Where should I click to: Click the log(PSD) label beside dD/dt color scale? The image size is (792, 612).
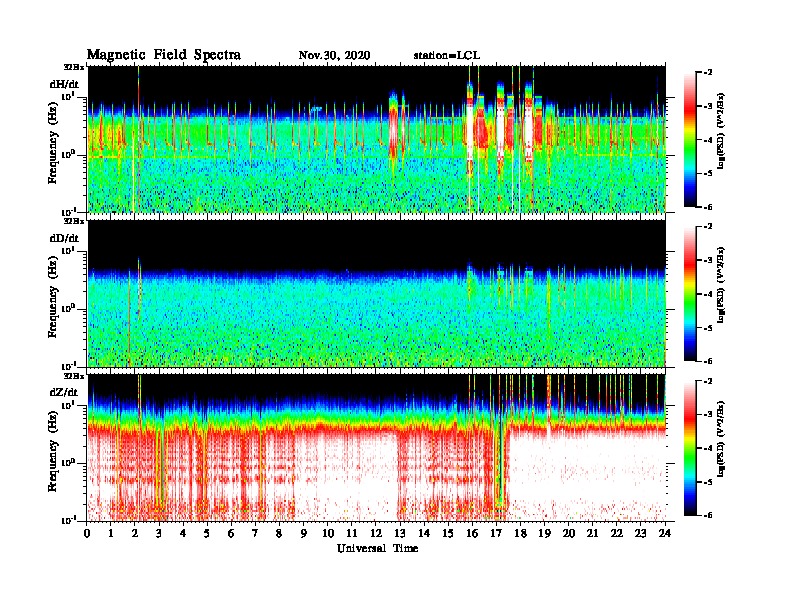(x=721, y=286)
